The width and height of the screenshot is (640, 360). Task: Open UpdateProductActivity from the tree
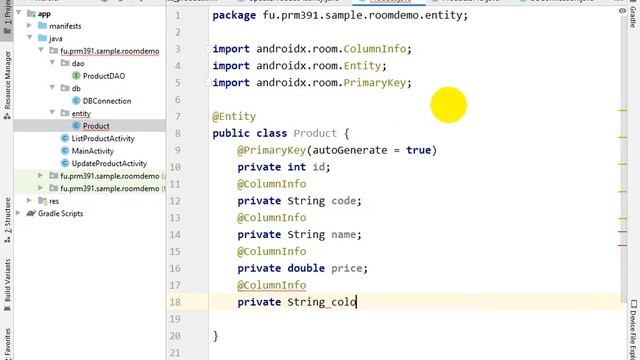click(109, 163)
